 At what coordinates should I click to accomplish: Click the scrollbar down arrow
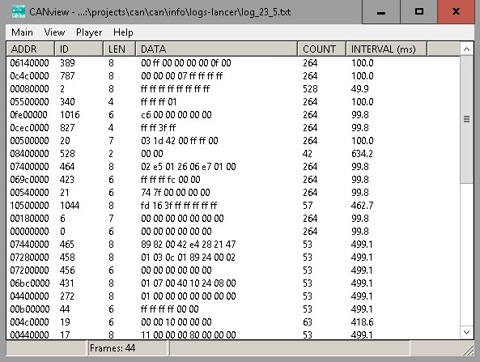tap(467, 332)
